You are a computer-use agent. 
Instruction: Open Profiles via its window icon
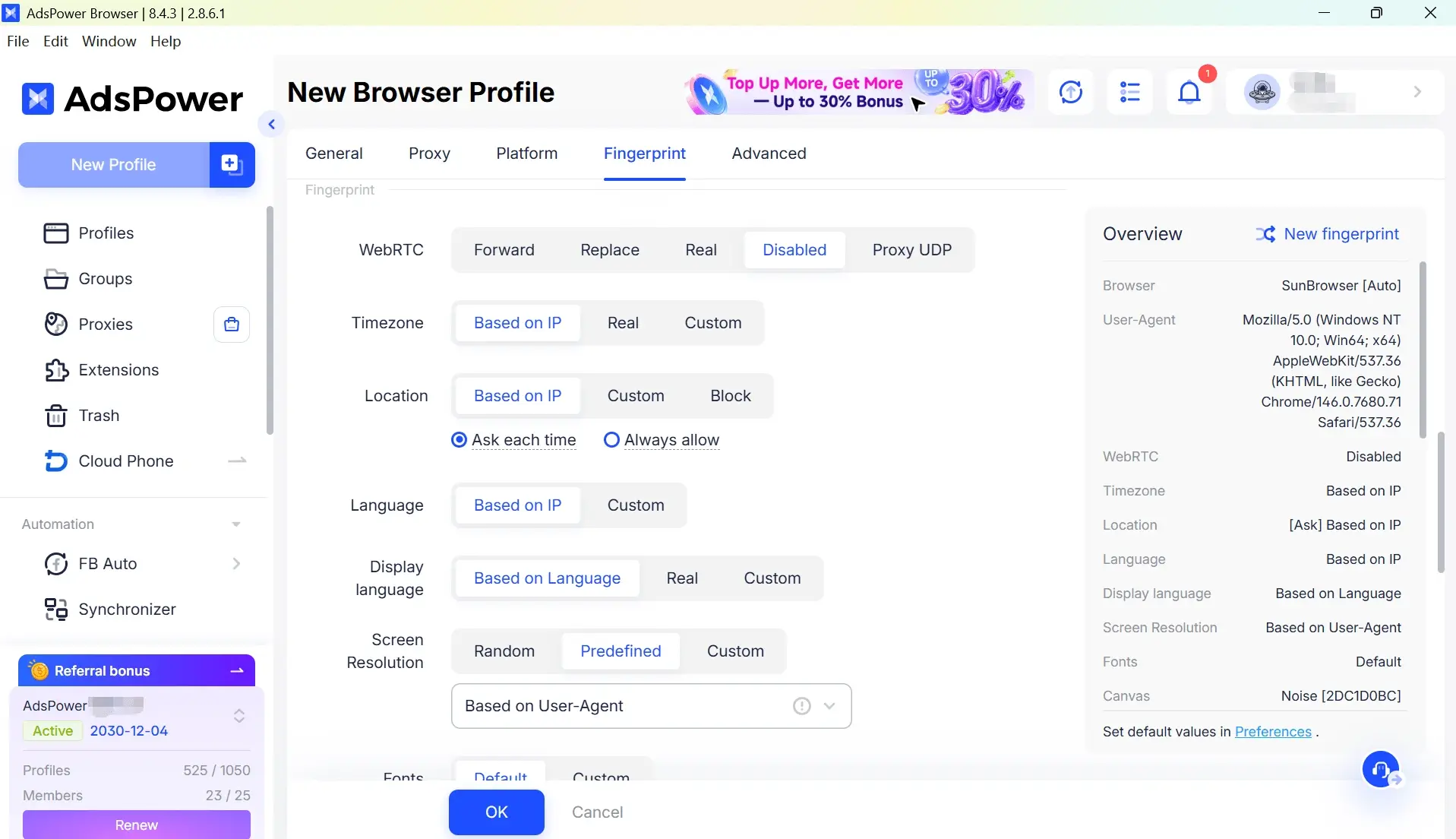click(56, 233)
